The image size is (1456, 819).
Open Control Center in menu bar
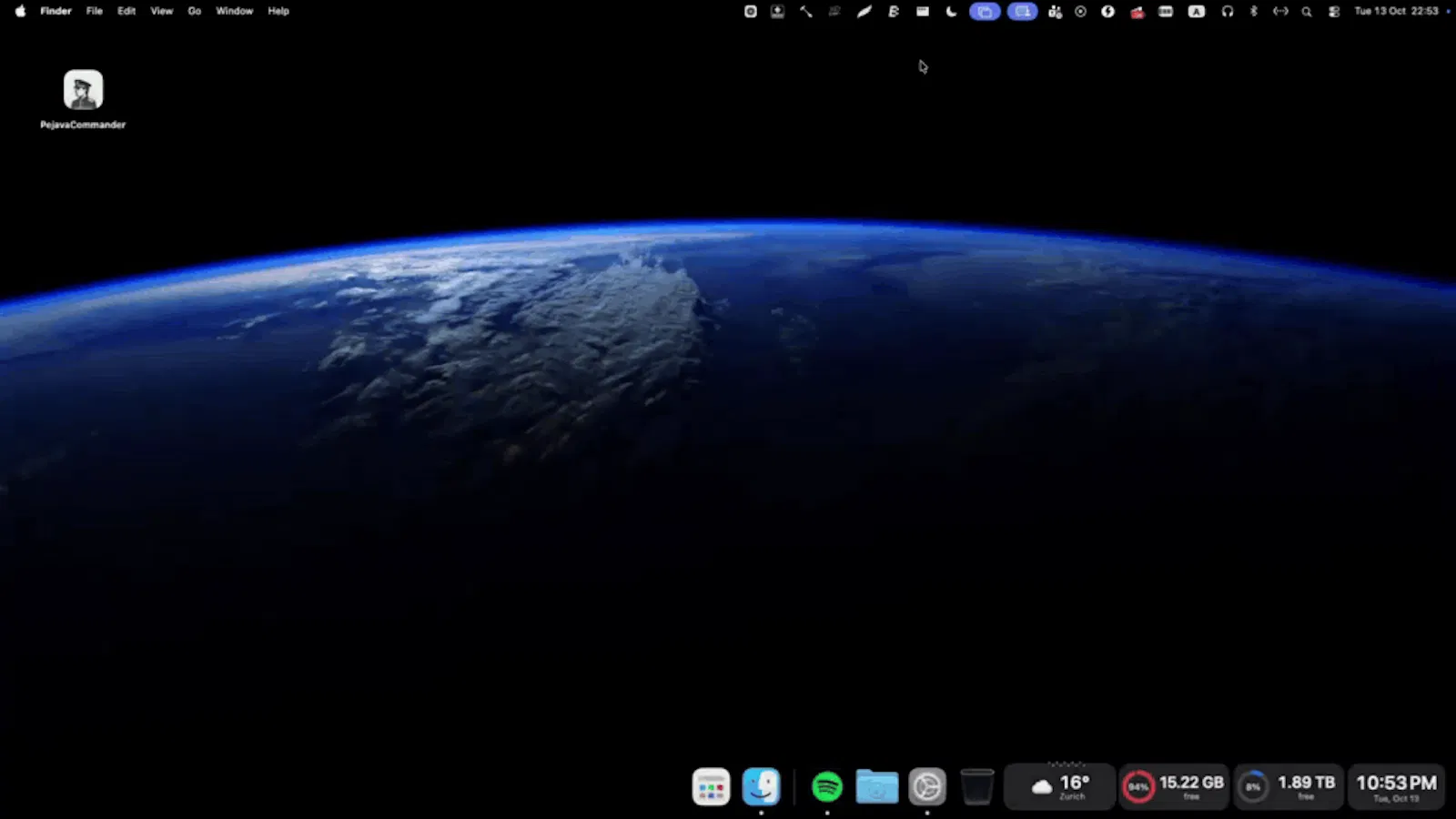[1334, 12]
